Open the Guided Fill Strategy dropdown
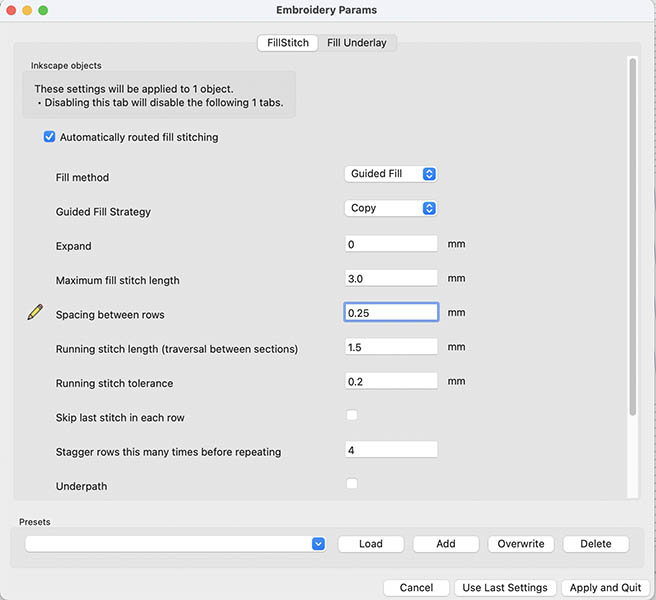Screen dimensions: 656x600 (390, 208)
